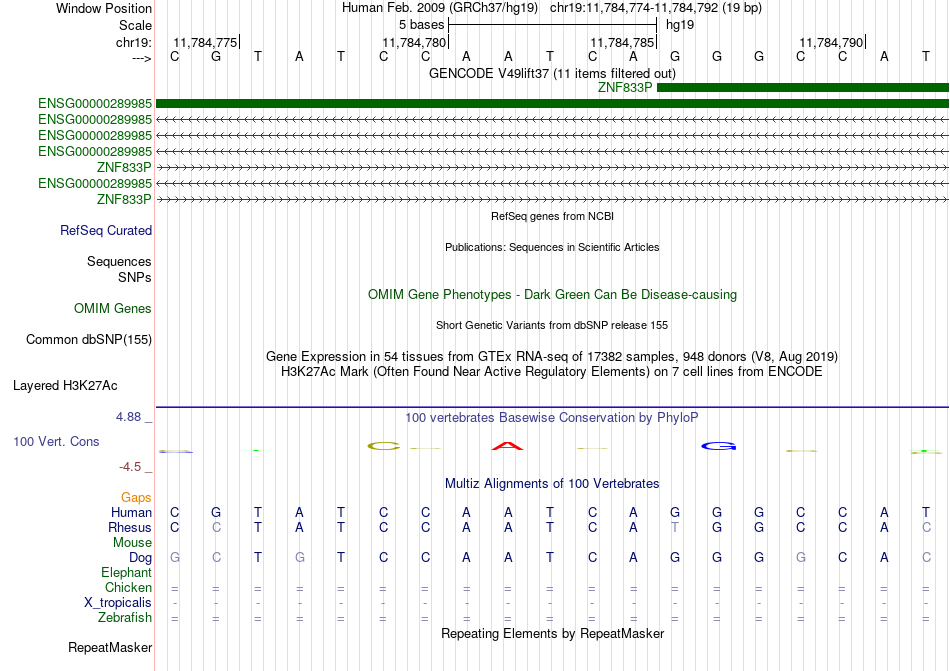Click Human Feb. 2009 (GRCh37/hg19) assembly text
950x671 pixels.
(x=440, y=8)
